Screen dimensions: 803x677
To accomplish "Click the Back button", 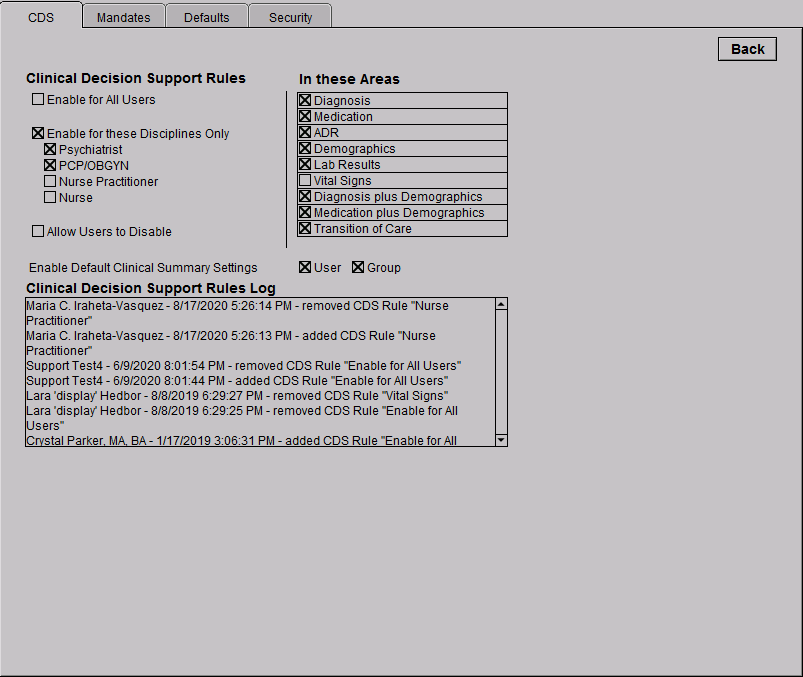I will [747, 49].
